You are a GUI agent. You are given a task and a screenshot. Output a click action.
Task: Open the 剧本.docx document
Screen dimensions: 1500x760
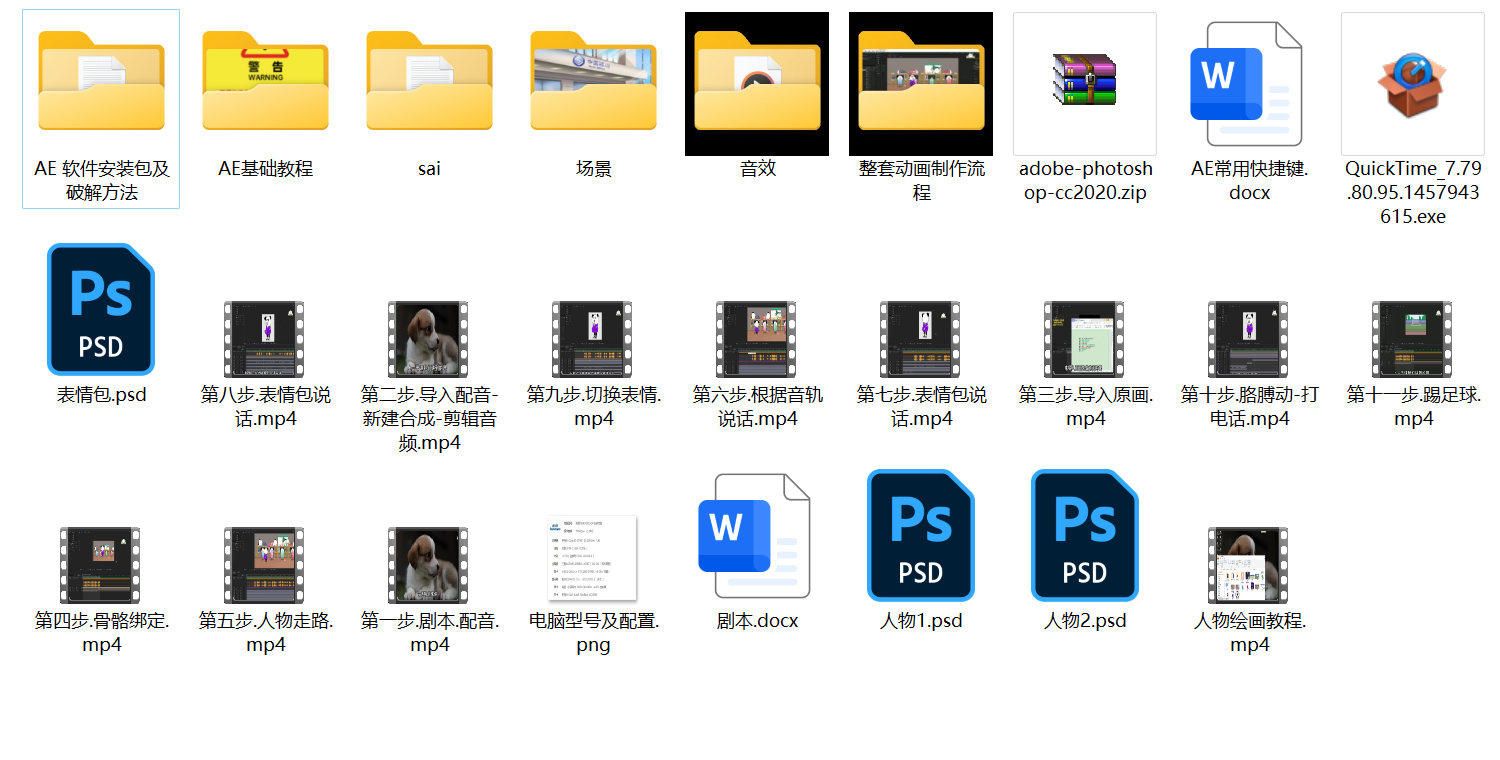[x=757, y=535]
